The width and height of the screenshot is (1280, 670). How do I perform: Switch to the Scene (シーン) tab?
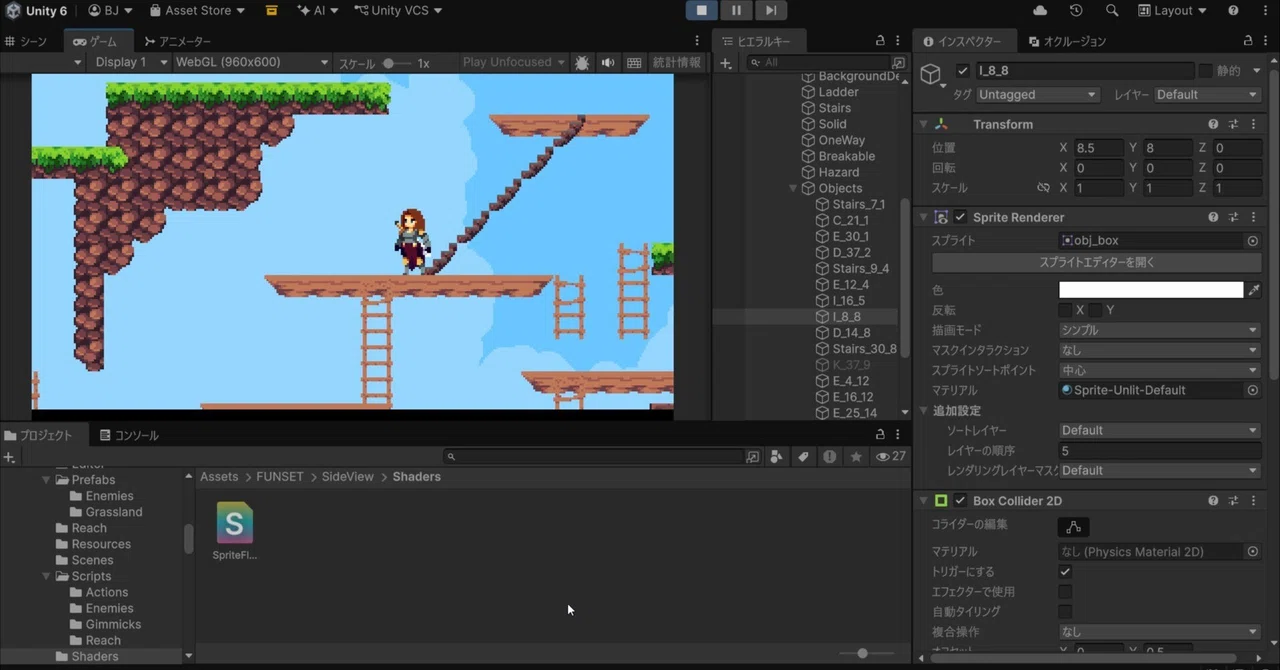click(x=26, y=41)
